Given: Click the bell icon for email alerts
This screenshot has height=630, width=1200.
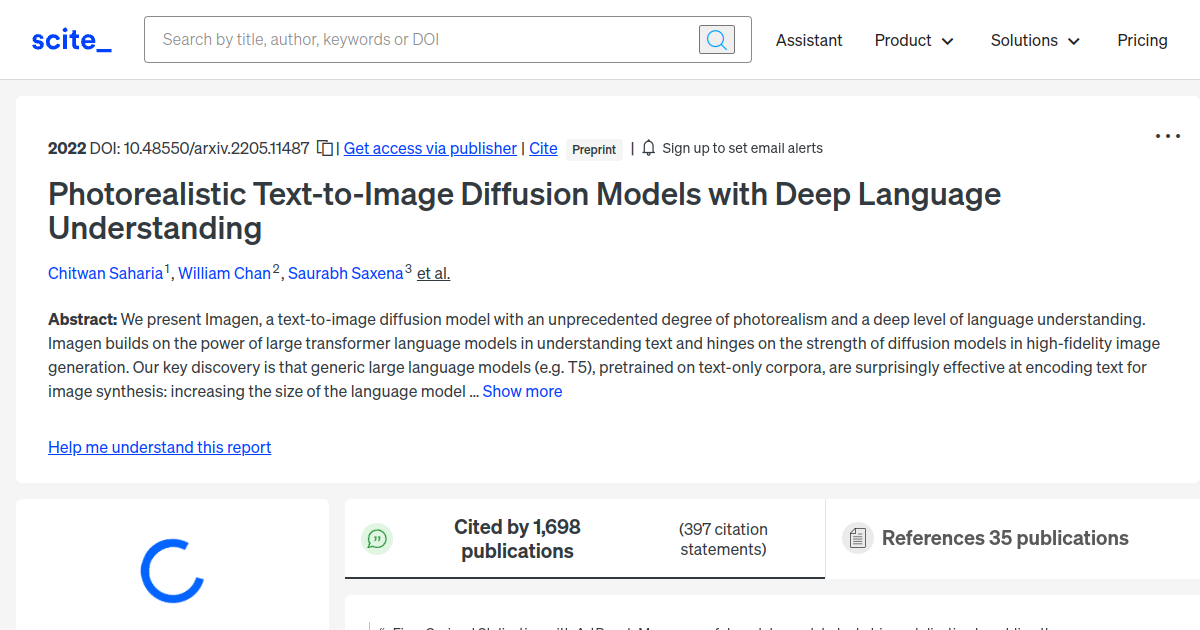Looking at the screenshot, I should pyautogui.click(x=648, y=147).
